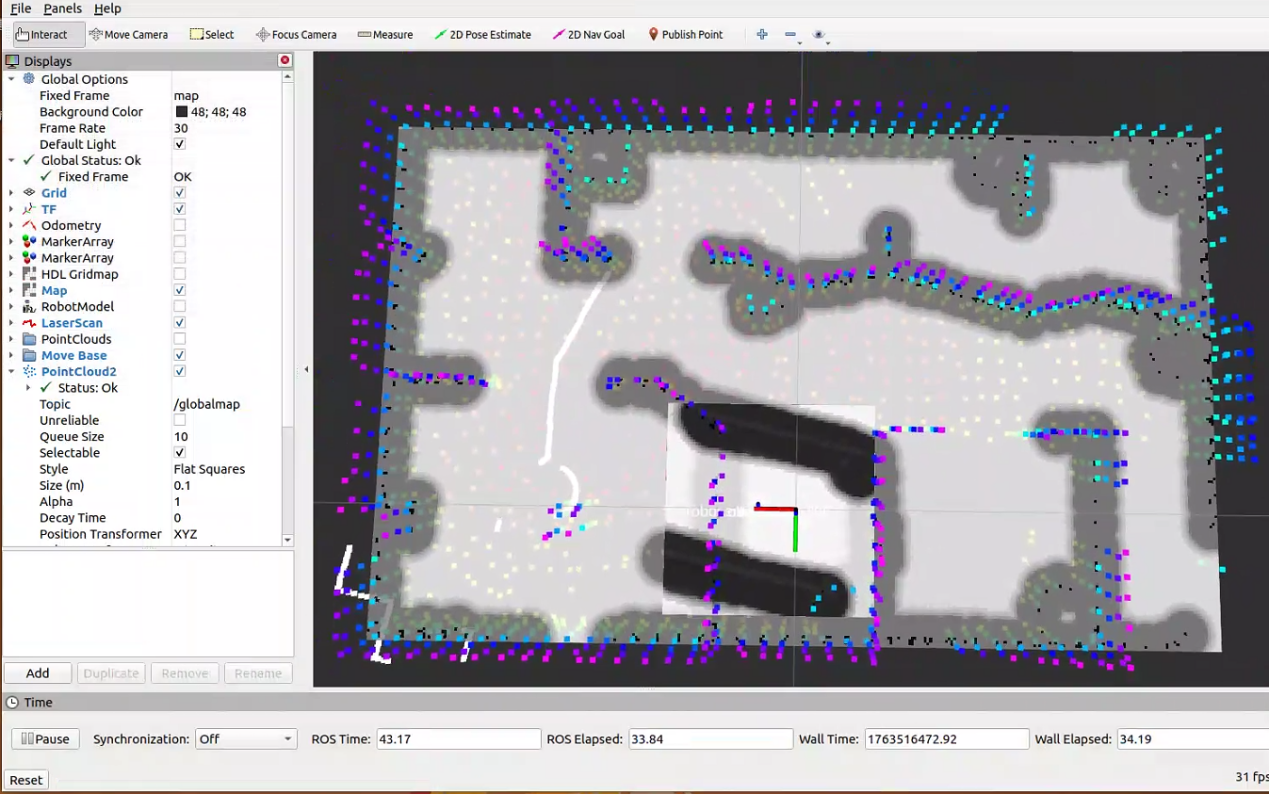This screenshot has width=1269, height=794.
Task: Enable the Odometry display checkbox
Action: pyautogui.click(x=180, y=226)
